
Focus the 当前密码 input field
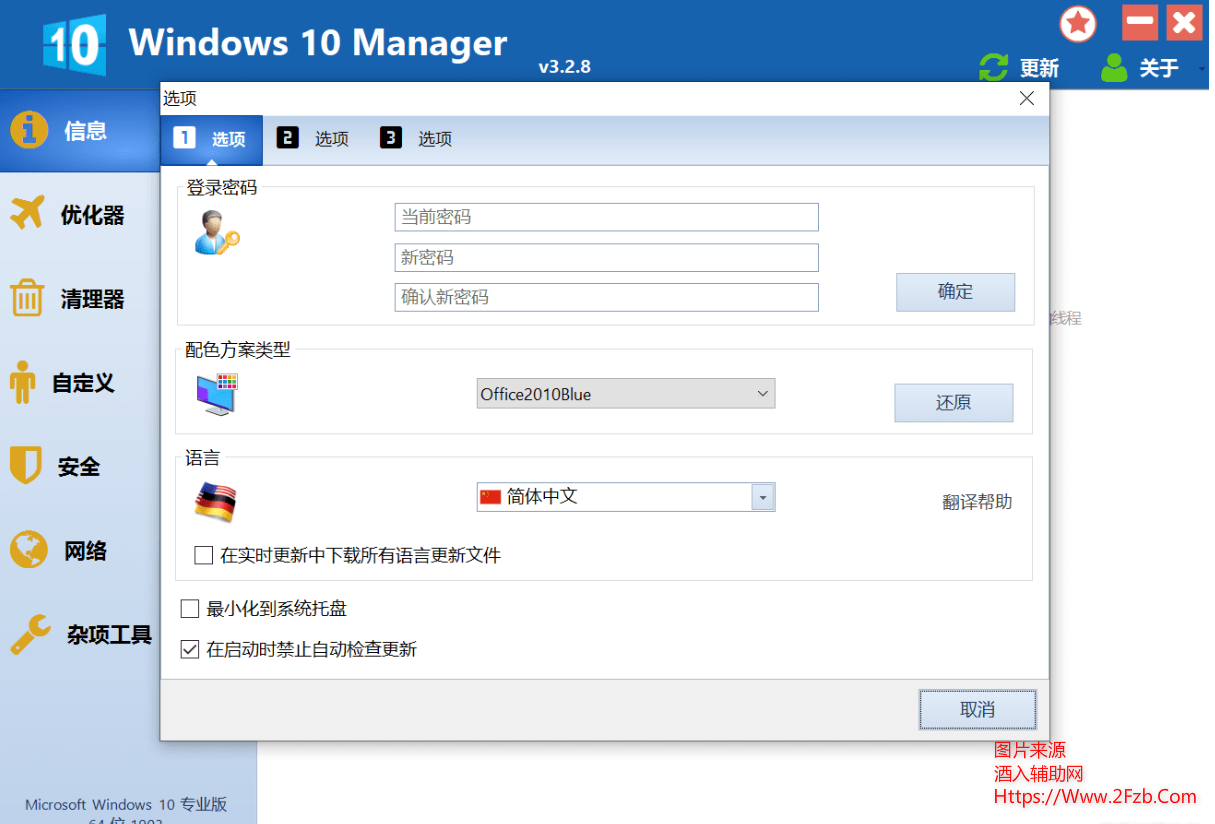click(607, 217)
